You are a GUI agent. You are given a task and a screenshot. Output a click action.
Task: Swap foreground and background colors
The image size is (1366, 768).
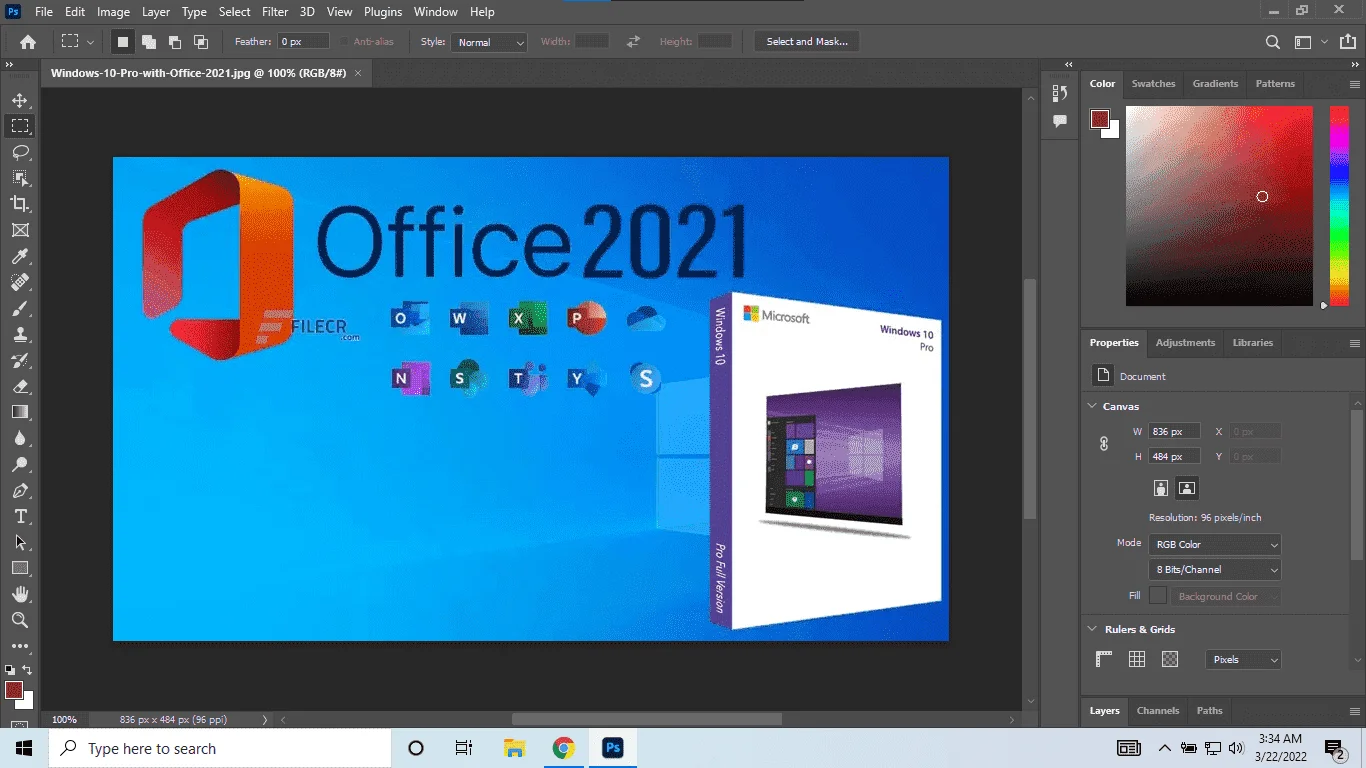click(x=27, y=670)
